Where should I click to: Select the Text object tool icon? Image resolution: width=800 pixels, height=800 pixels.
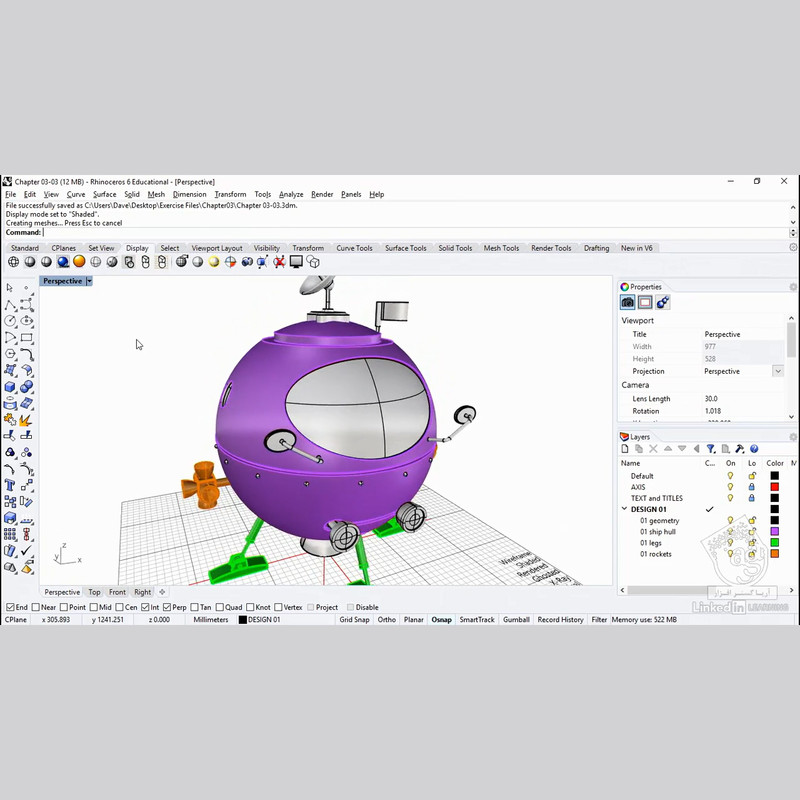point(10,484)
